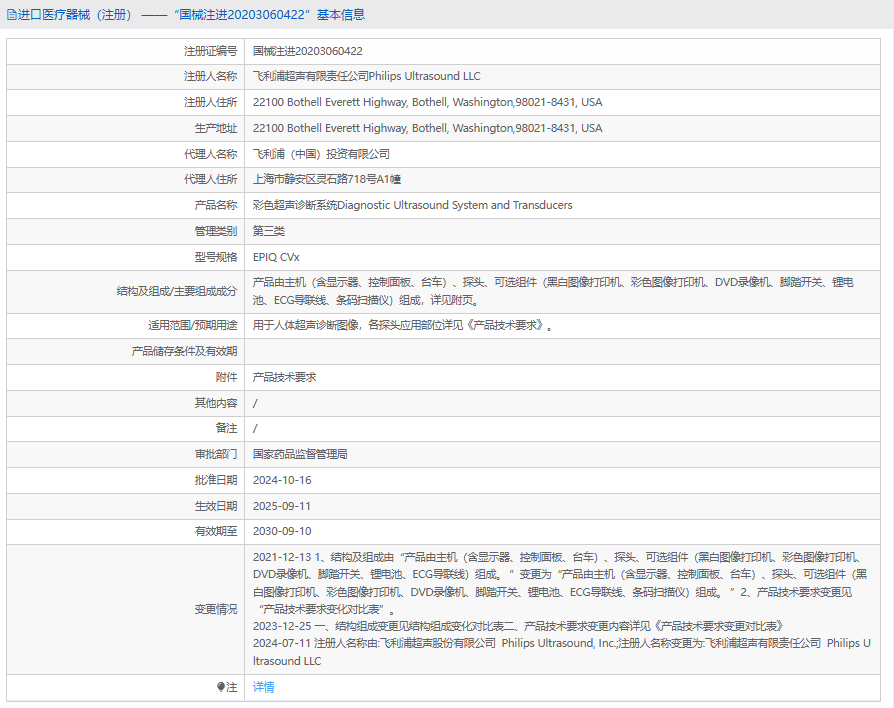Click the 型号规格 label
The image size is (894, 708).
pos(216,257)
